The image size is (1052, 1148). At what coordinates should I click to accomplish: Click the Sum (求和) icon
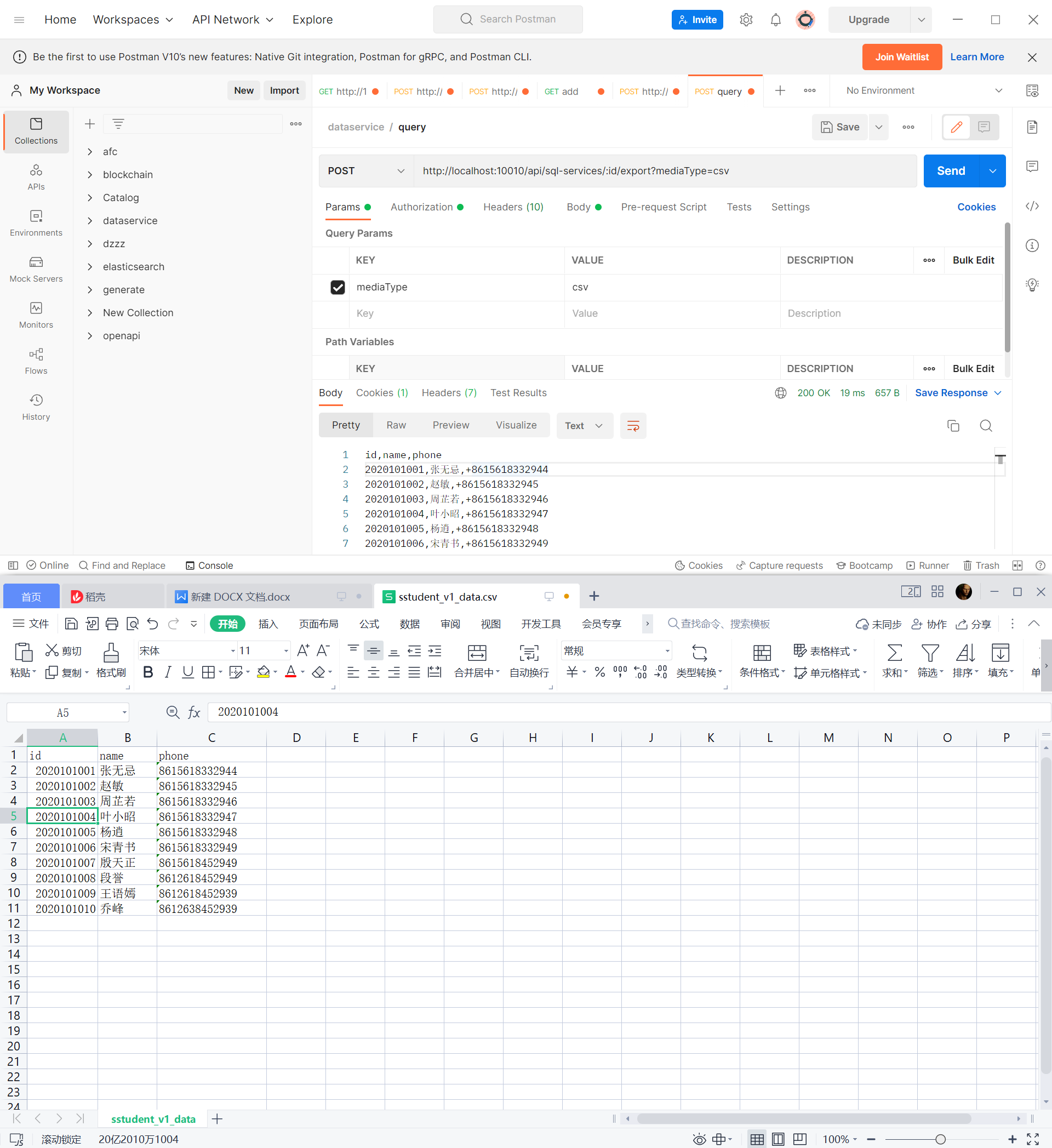click(894, 660)
